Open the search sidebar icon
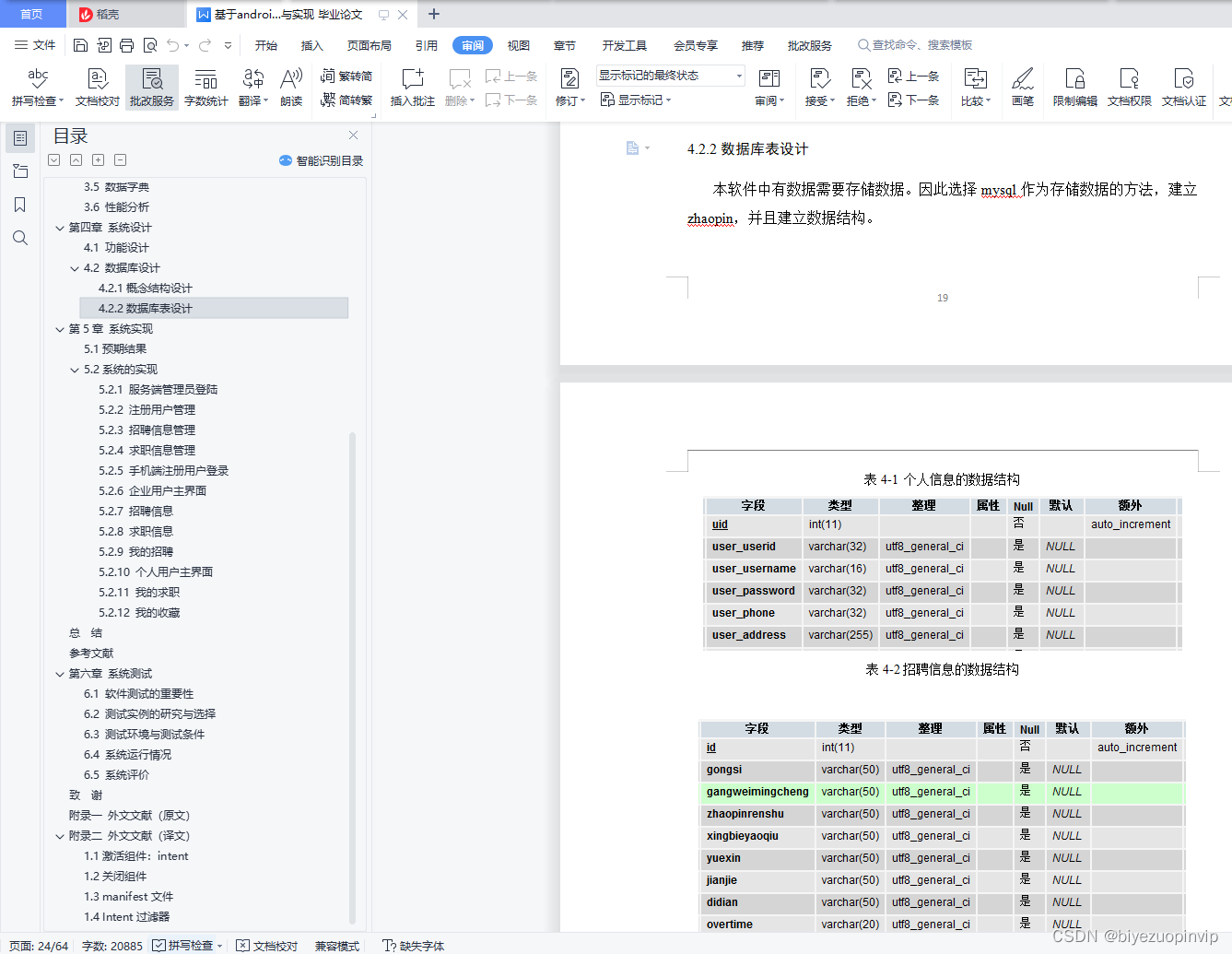Viewport: 1232px width, 954px height. click(x=20, y=238)
